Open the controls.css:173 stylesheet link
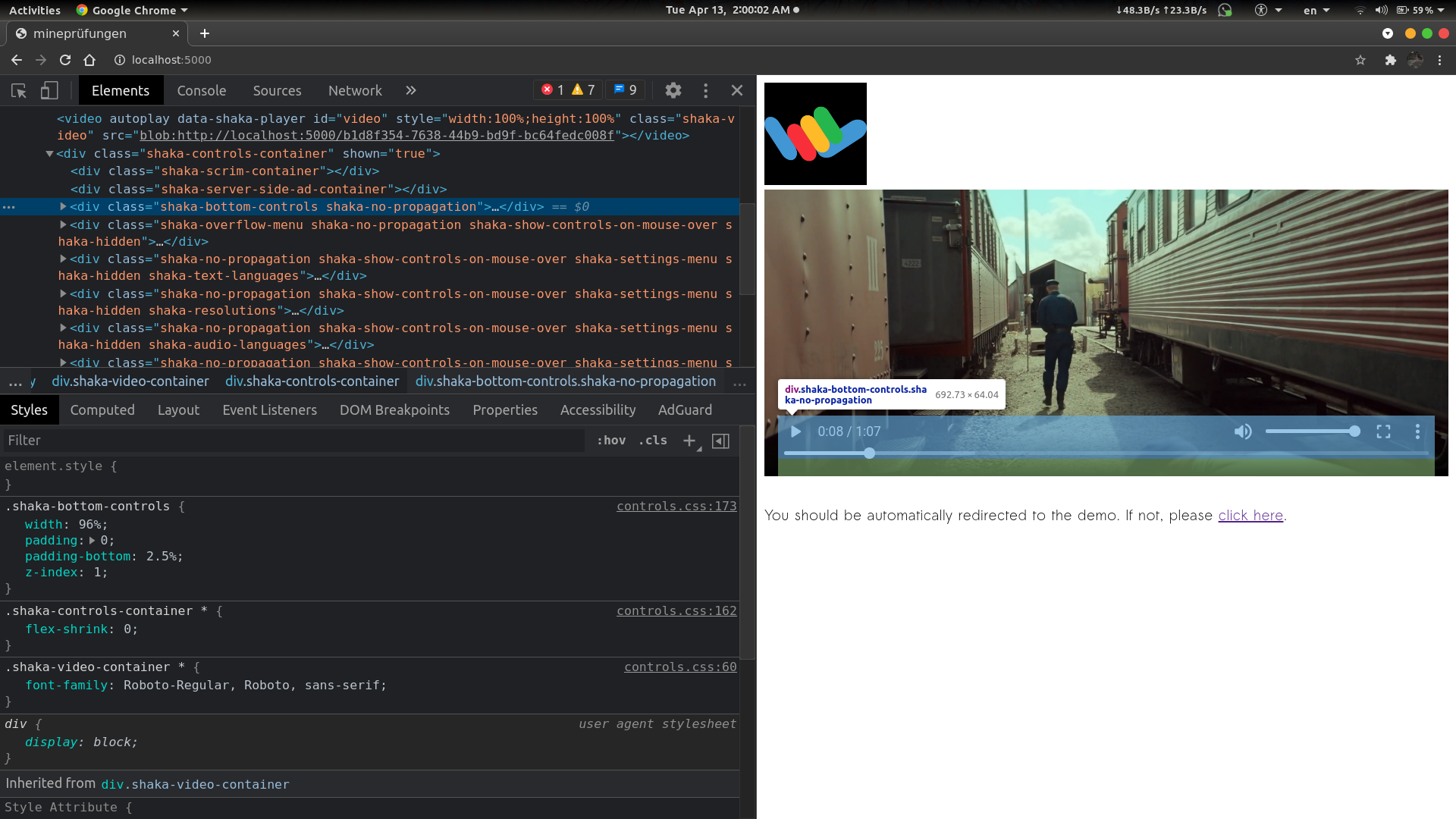 tap(676, 506)
